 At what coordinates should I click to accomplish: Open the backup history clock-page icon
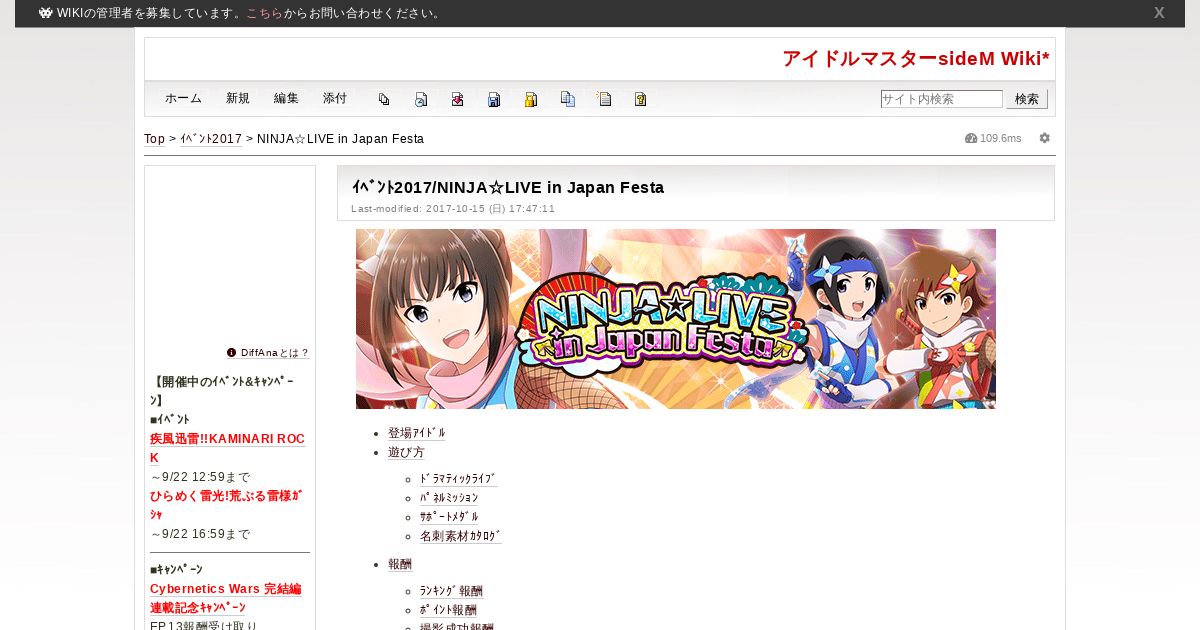(421, 99)
